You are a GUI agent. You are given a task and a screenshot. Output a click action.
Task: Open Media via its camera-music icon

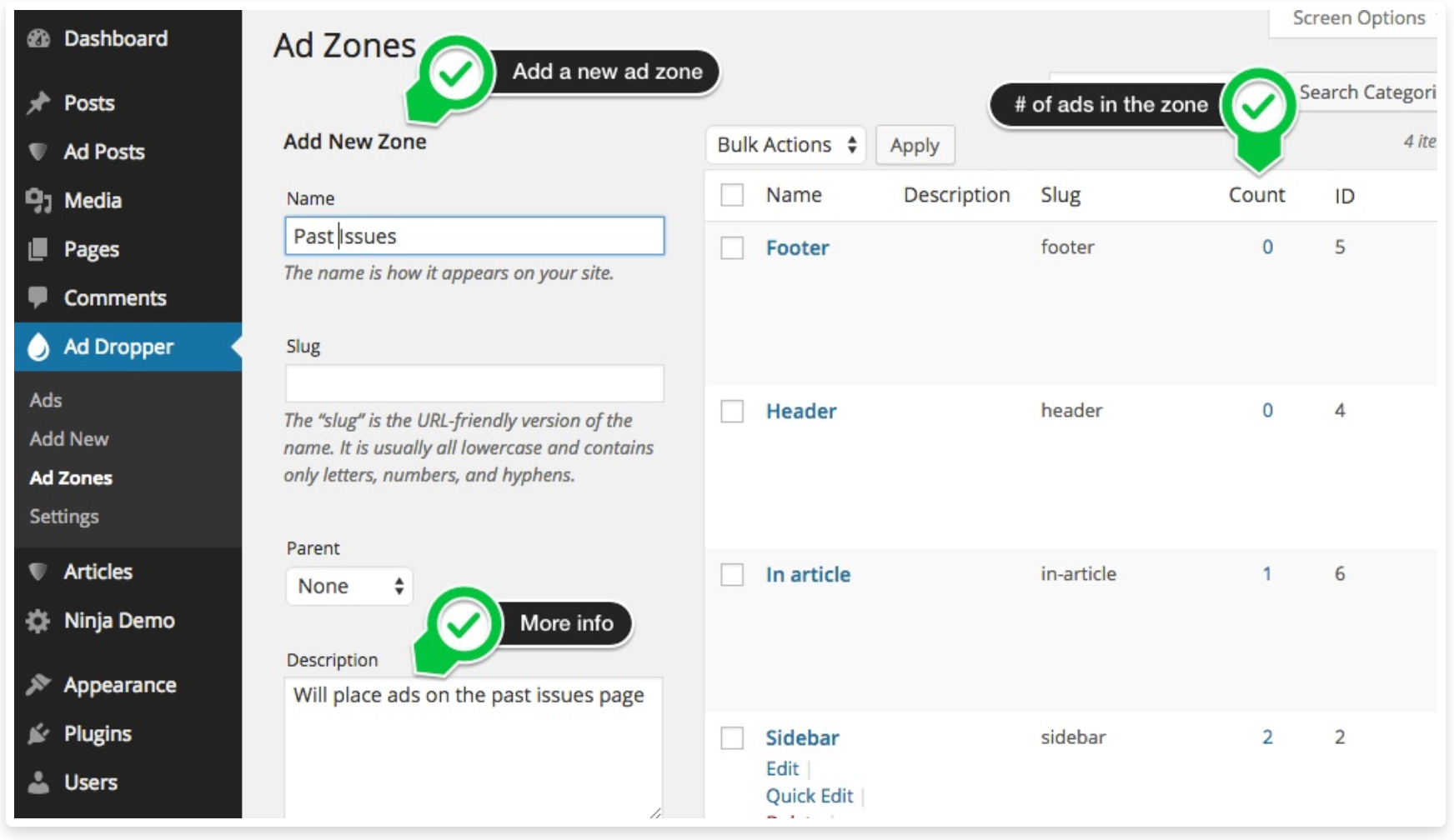point(38,201)
